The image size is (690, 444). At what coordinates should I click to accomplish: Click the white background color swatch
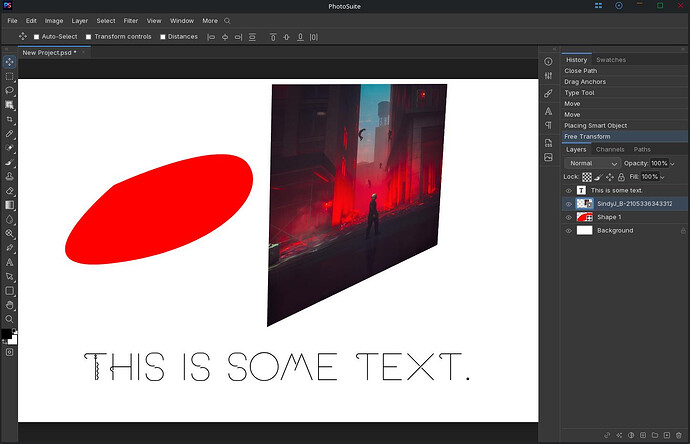click(14, 341)
